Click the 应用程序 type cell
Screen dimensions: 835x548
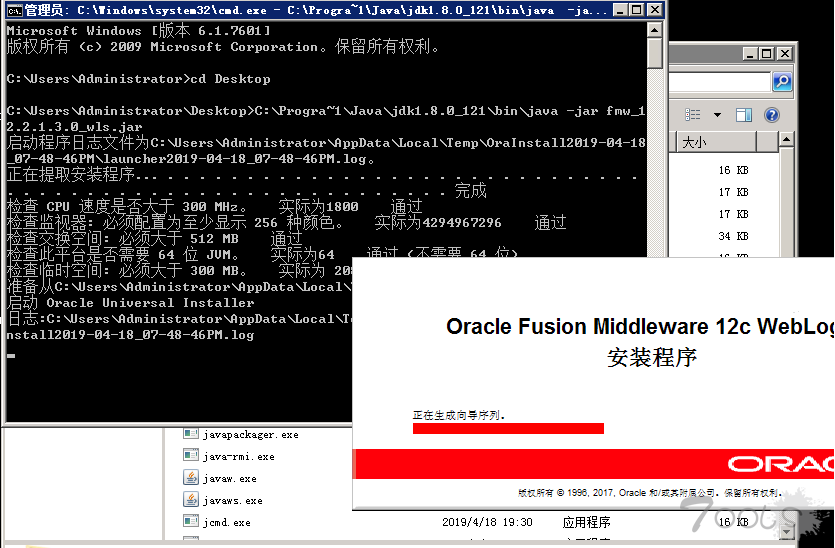[586, 522]
